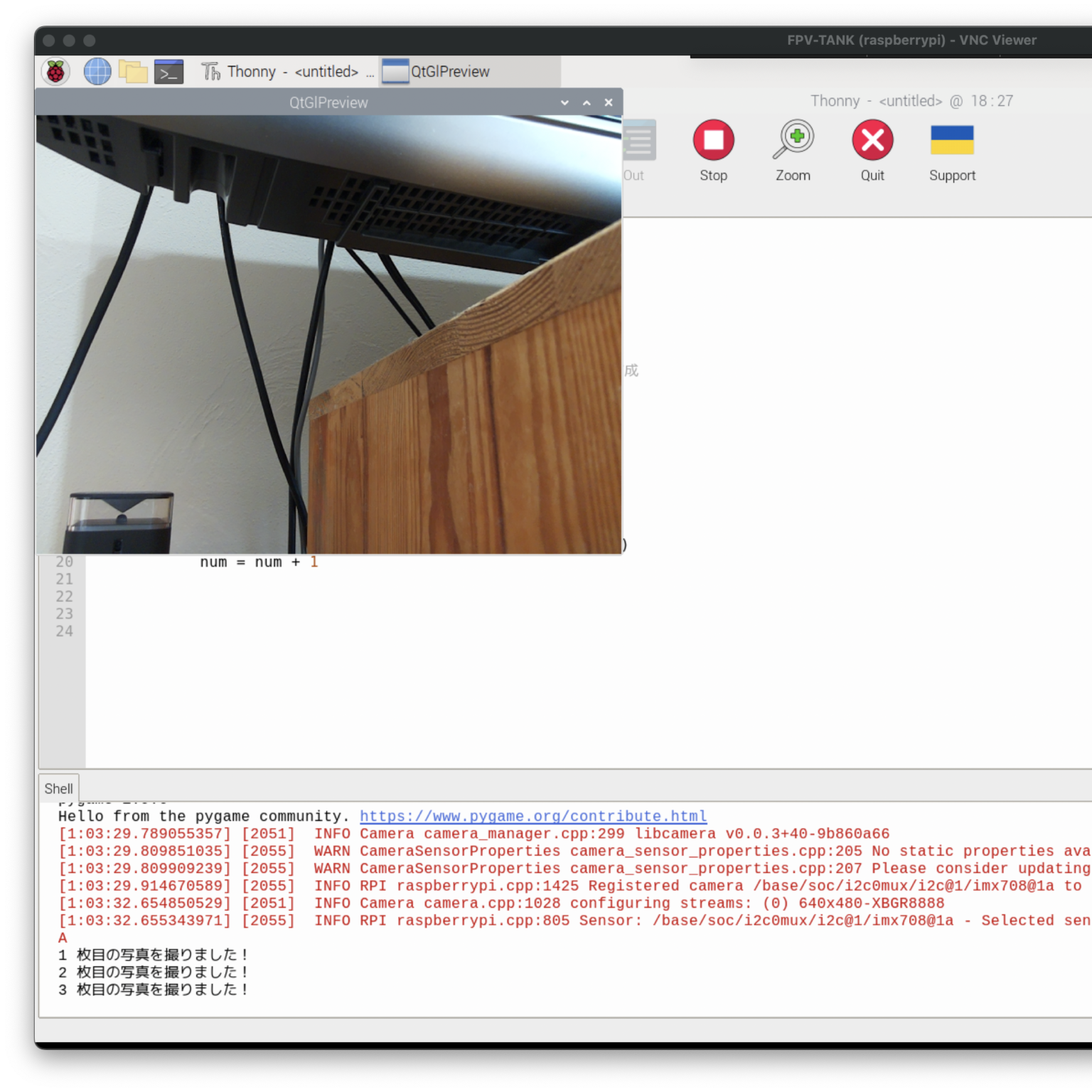
Task: Launch the terminal from the taskbar
Action: point(169,72)
